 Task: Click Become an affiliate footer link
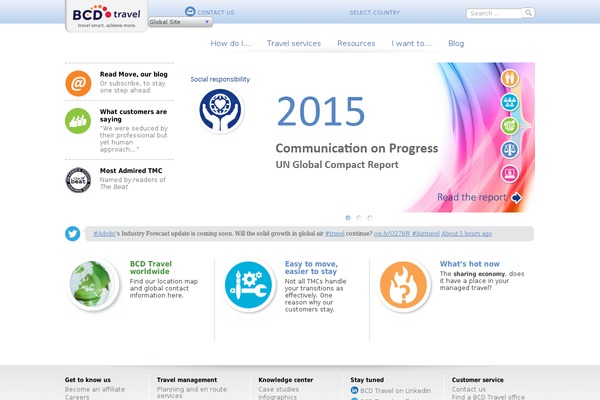(95, 389)
